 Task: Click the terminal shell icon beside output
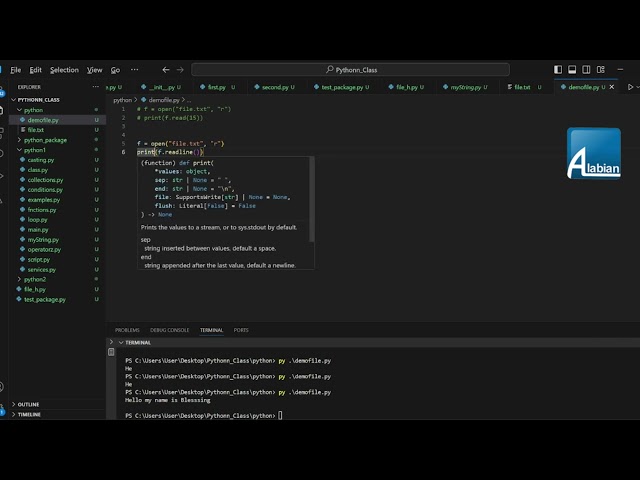click(x=111, y=352)
